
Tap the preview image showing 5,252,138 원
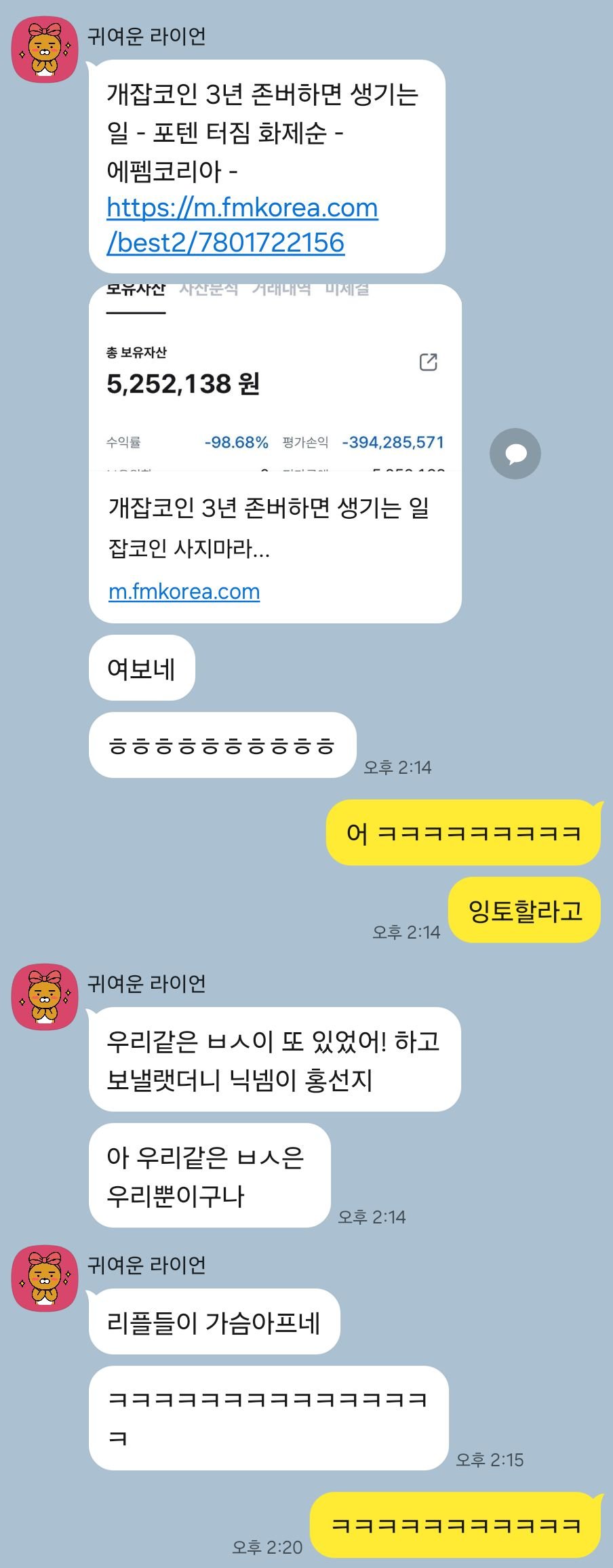click(x=275, y=378)
